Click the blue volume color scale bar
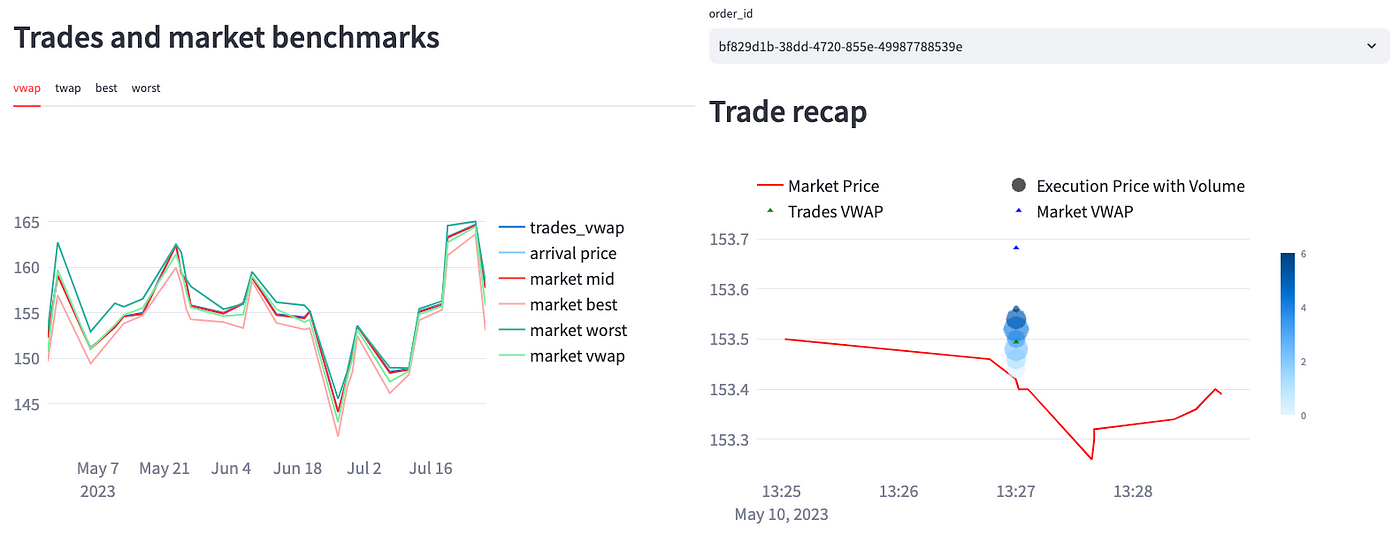Image resolution: width=1400 pixels, height=535 pixels. click(x=1288, y=334)
